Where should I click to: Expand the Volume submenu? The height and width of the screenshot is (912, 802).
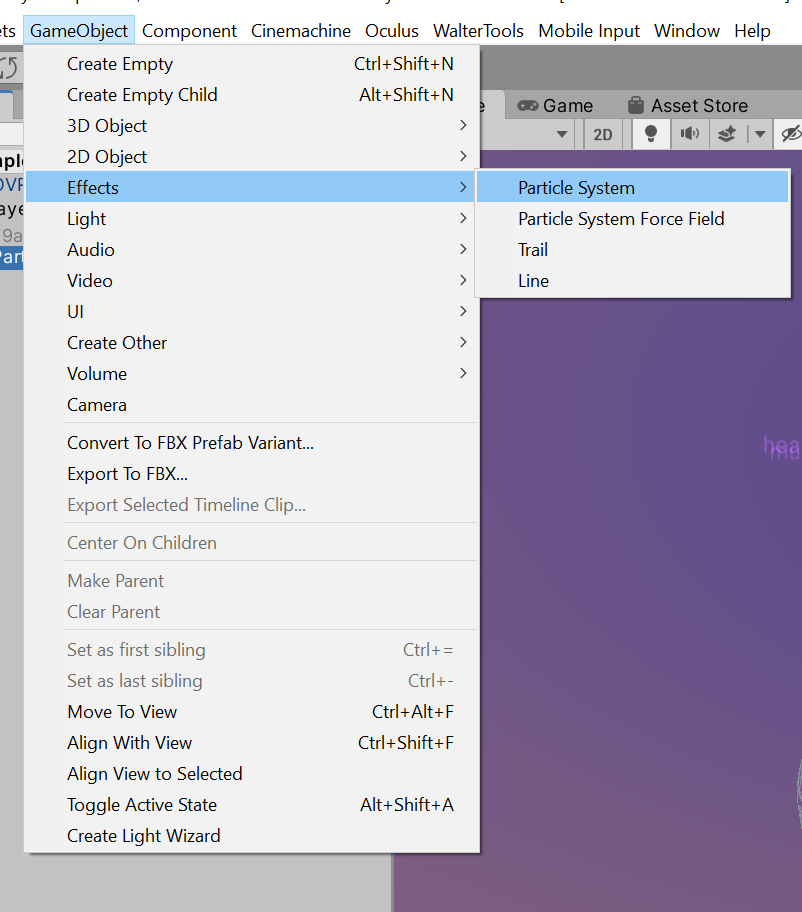point(252,373)
